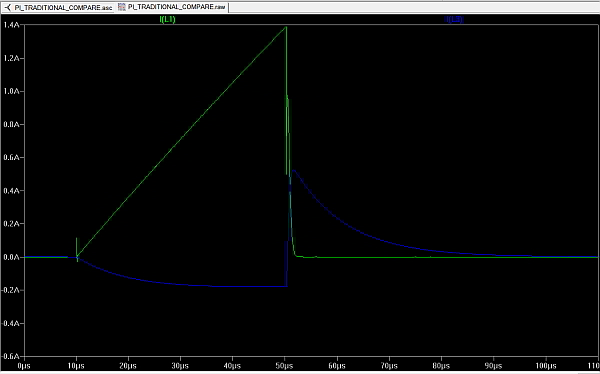Click the small green spike at 10µs
The width and height of the screenshot is (600, 374).
click(x=77, y=245)
